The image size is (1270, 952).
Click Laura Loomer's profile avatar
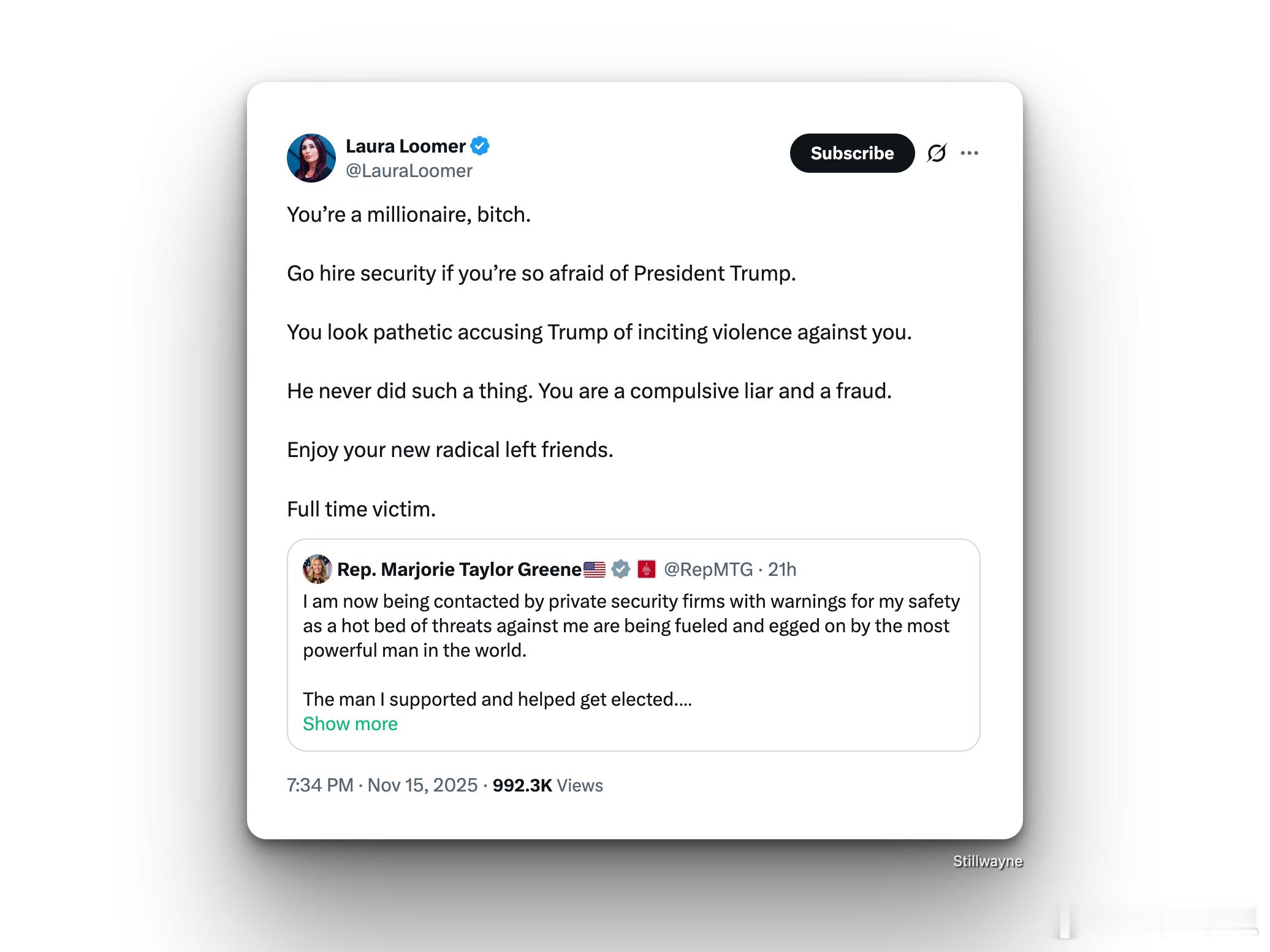(x=311, y=158)
